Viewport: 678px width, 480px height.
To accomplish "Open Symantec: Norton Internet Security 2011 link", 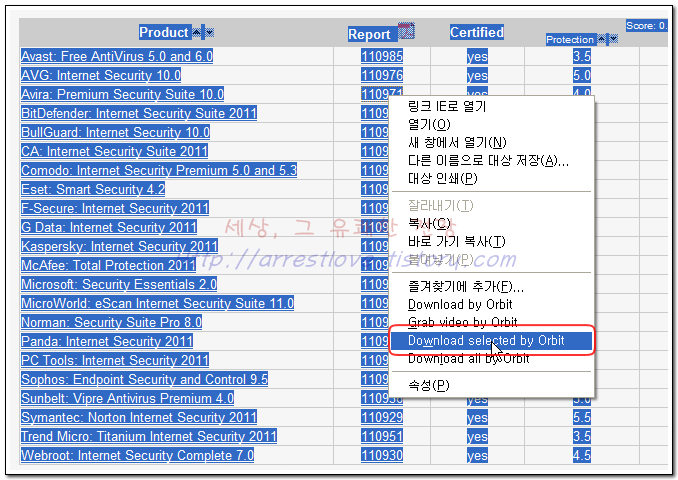I will 139,417.
